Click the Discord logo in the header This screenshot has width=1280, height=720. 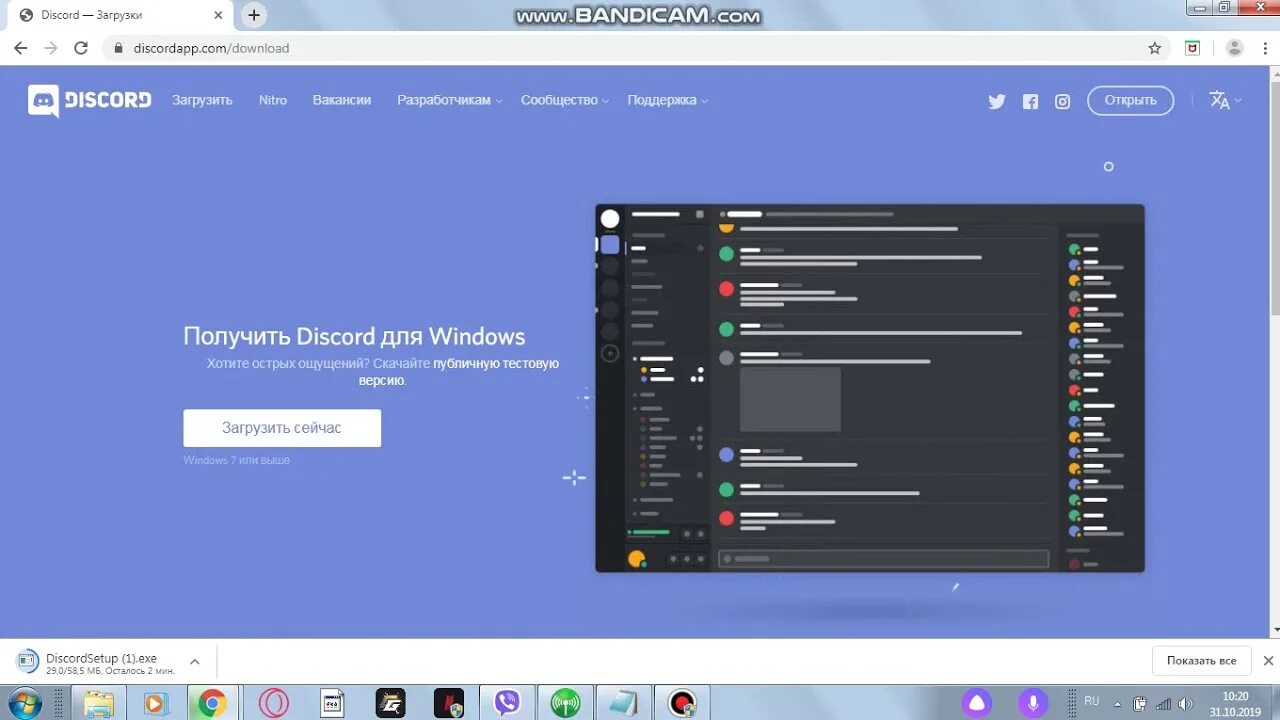pos(90,100)
